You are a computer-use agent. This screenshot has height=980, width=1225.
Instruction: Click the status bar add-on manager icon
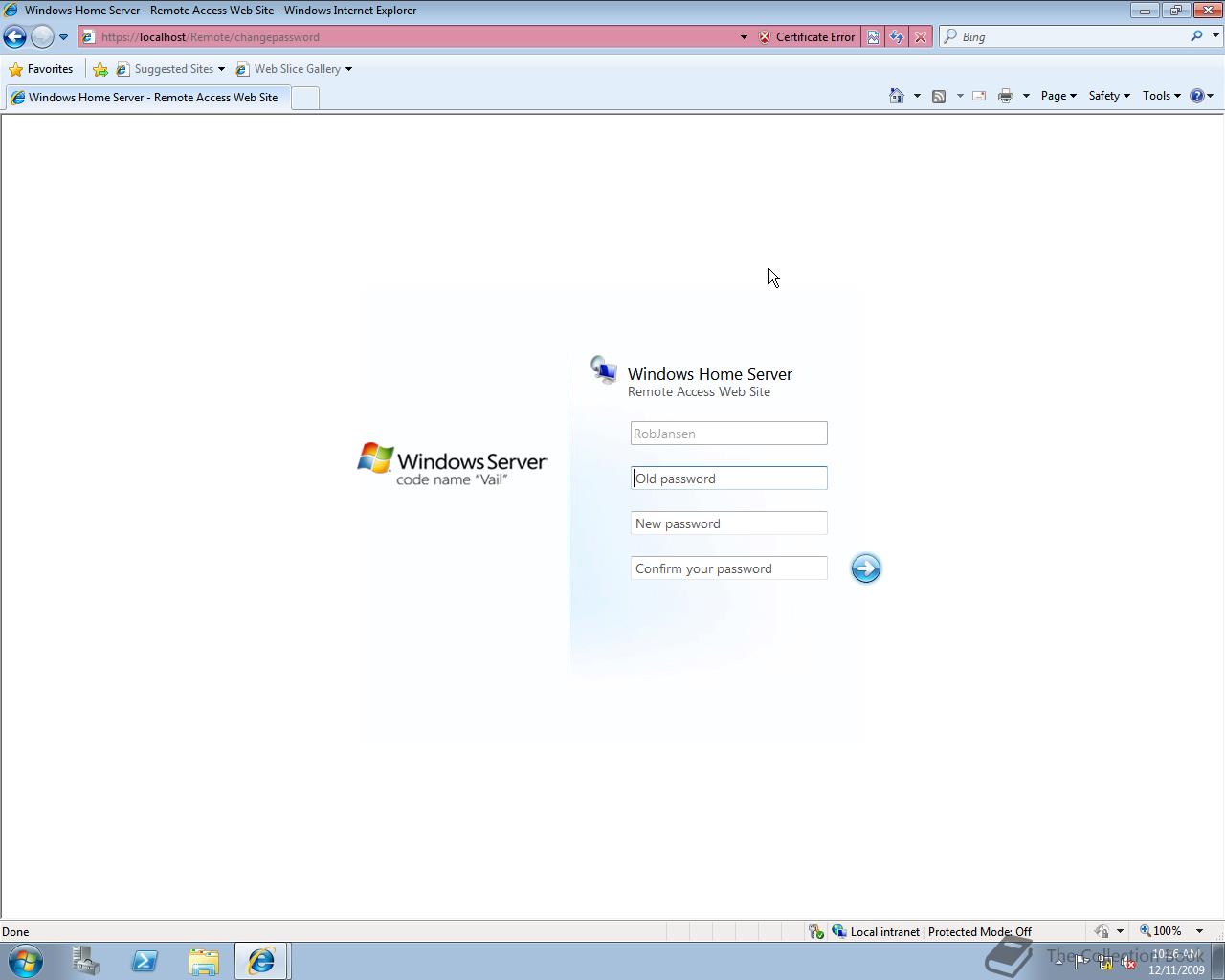coord(816,931)
